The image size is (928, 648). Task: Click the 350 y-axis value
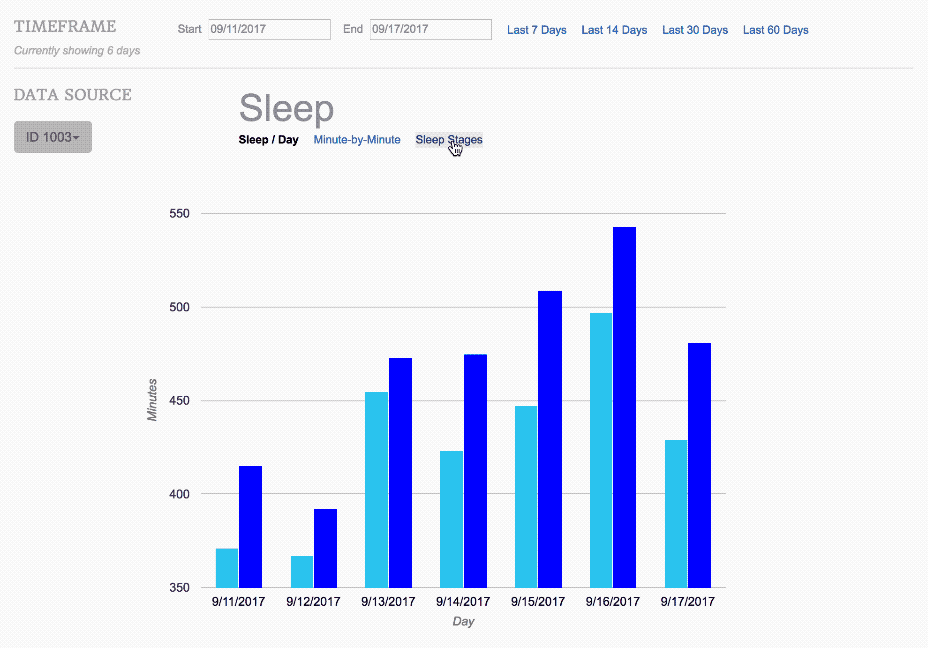[179, 588]
